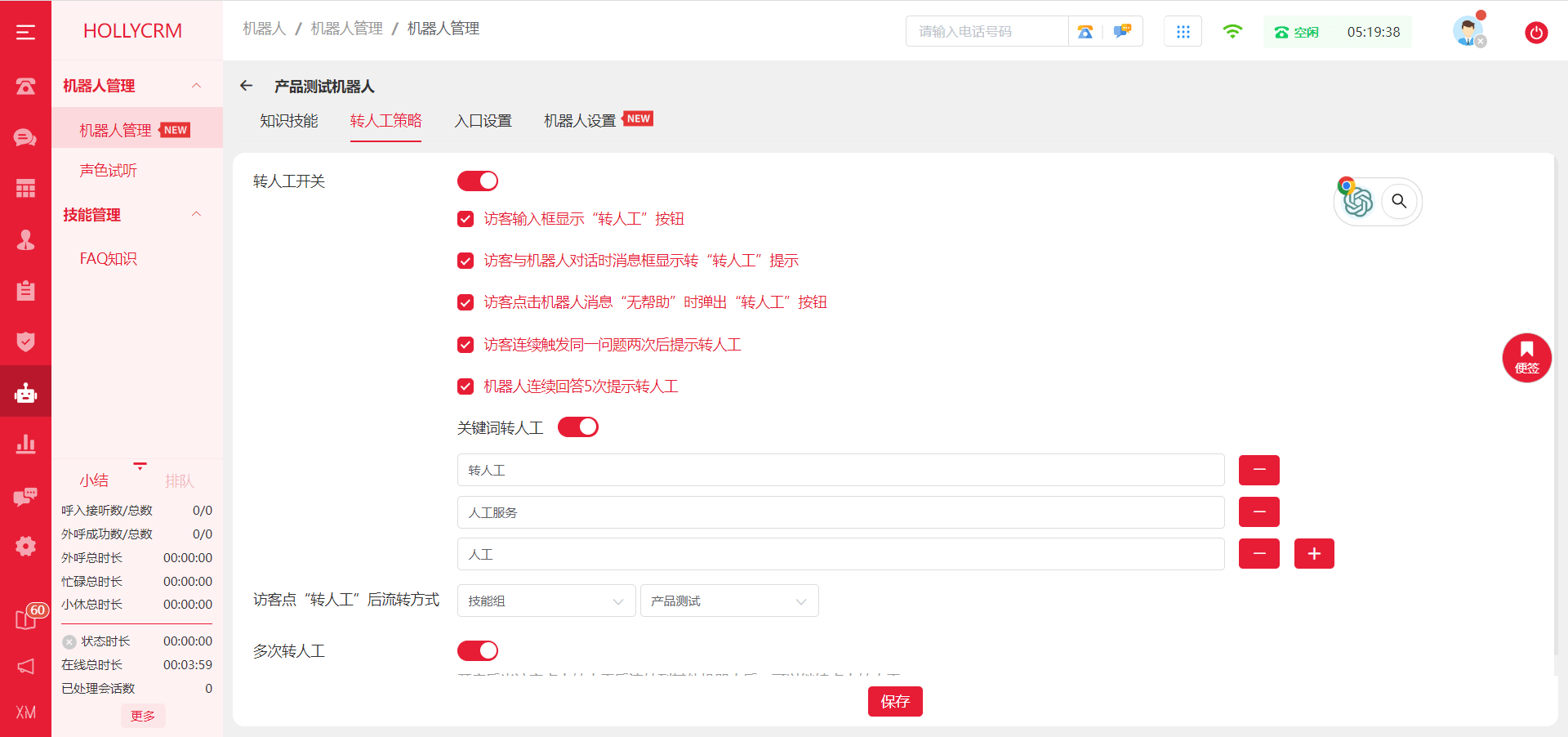Screen dimensions: 1568x737
Task: Switch to the 知识技能 tab
Action: [x=289, y=121]
